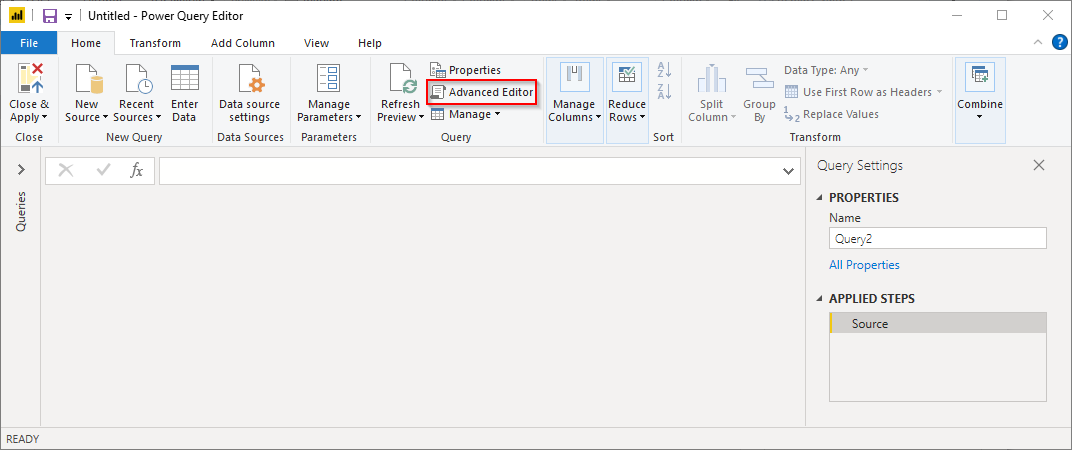This screenshot has width=1072, height=450.
Task: Collapse the APPLIED STEPS section
Action: (820, 299)
